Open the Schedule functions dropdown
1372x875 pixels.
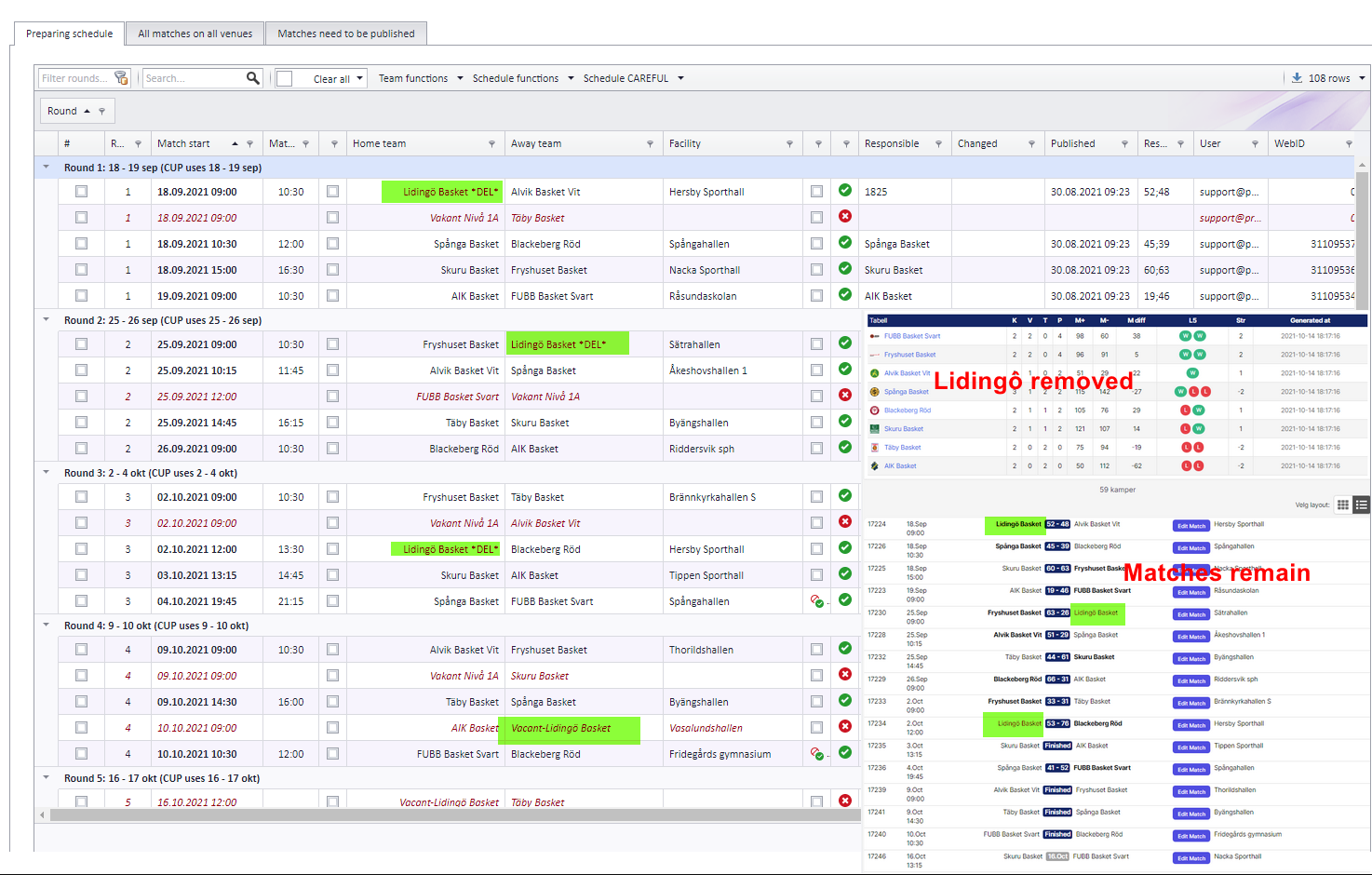pyautogui.click(x=523, y=78)
